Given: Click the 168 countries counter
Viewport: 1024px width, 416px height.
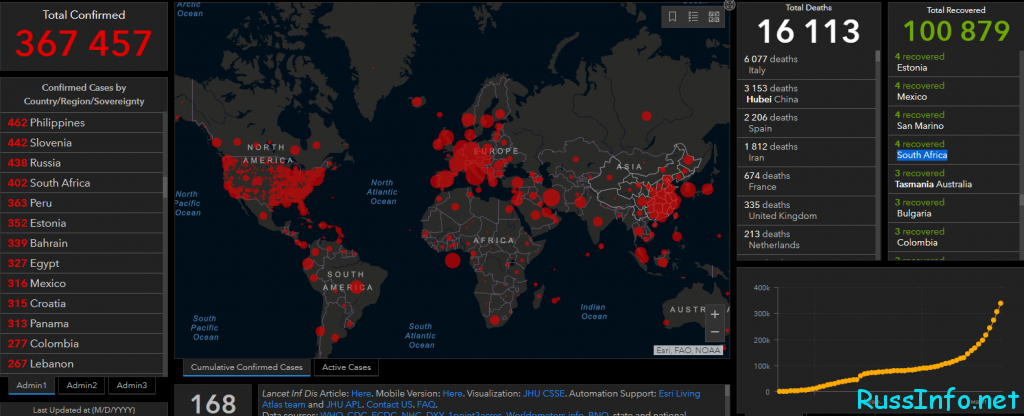Looking at the screenshot, I should click(213, 403).
